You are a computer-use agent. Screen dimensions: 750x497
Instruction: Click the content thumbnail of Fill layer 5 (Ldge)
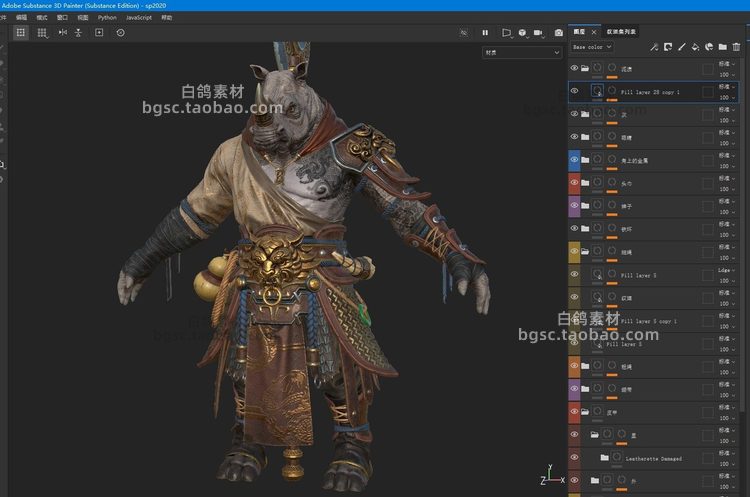point(597,274)
